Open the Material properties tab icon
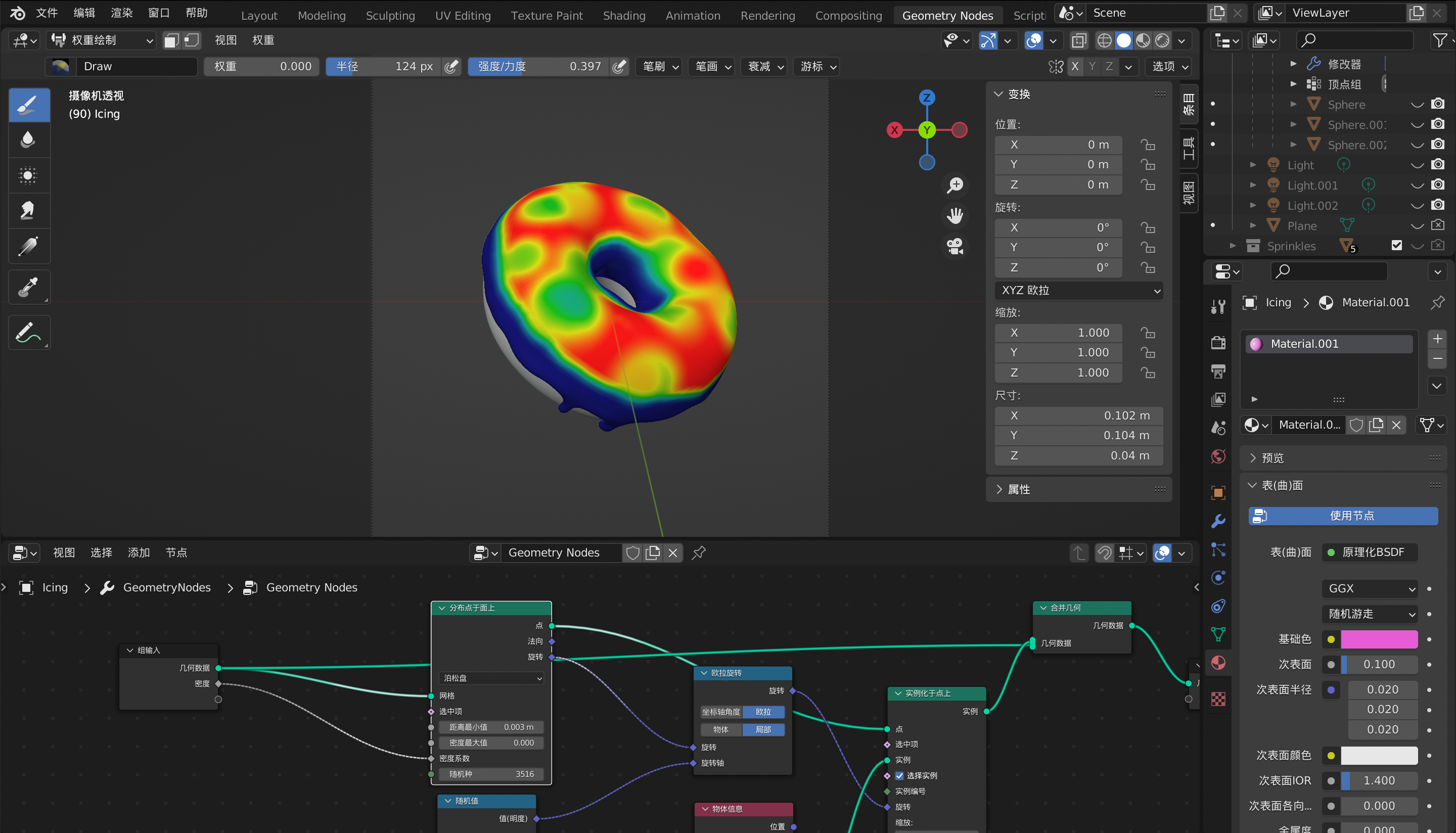Image resolution: width=1456 pixels, height=833 pixels. pos(1218,663)
